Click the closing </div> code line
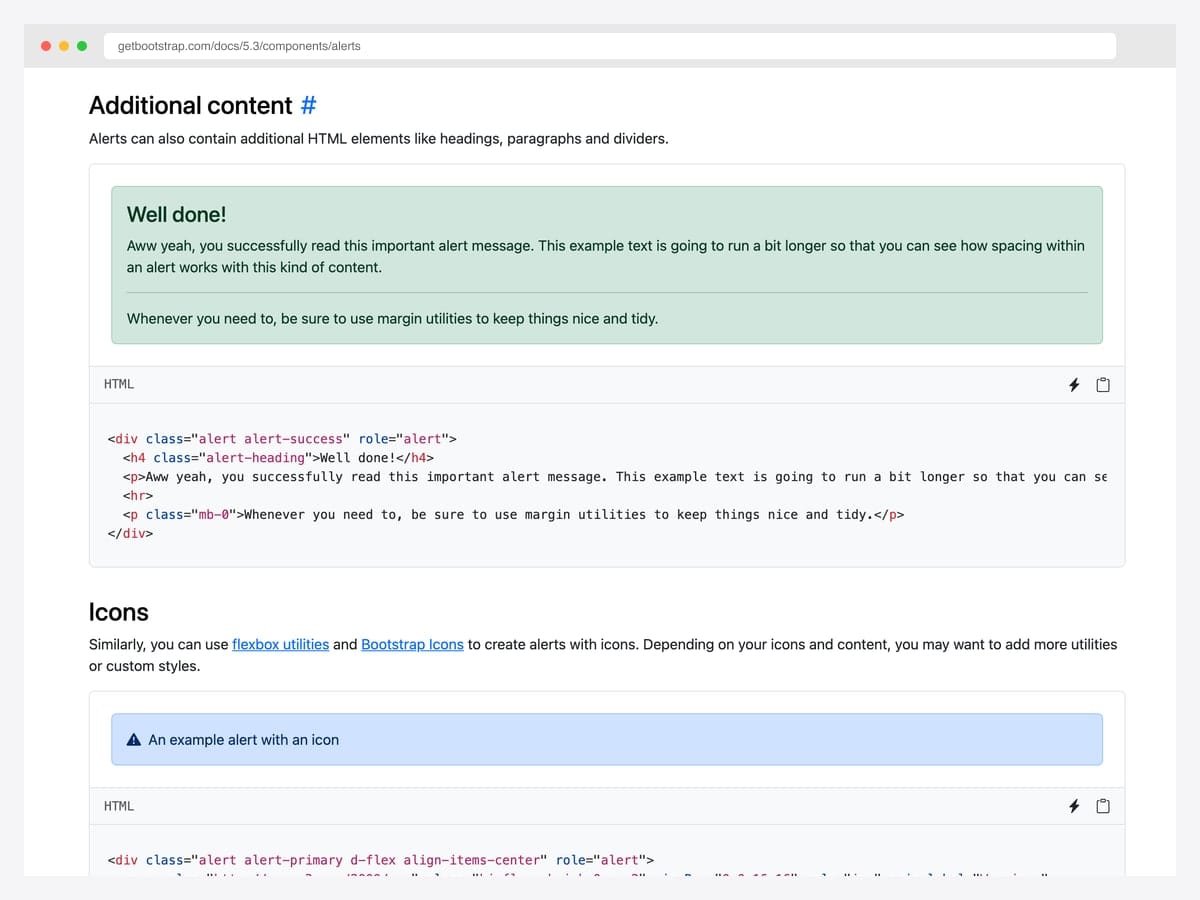Screen dimensions: 1200x900 pos(130,533)
